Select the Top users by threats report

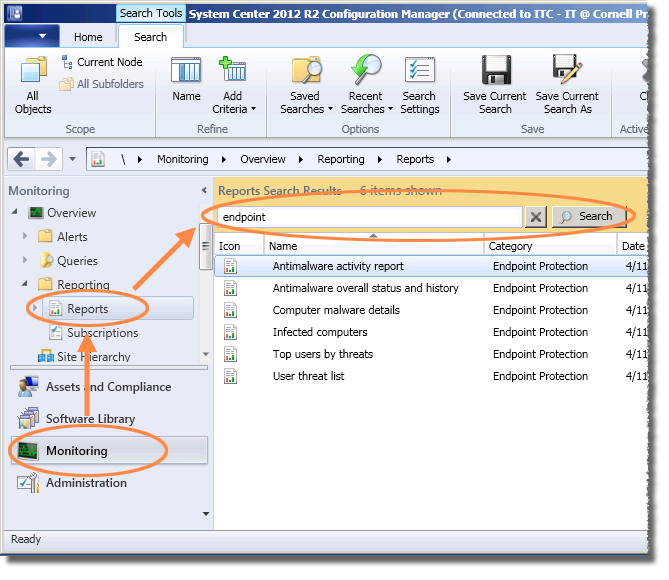[x=431, y=354]
